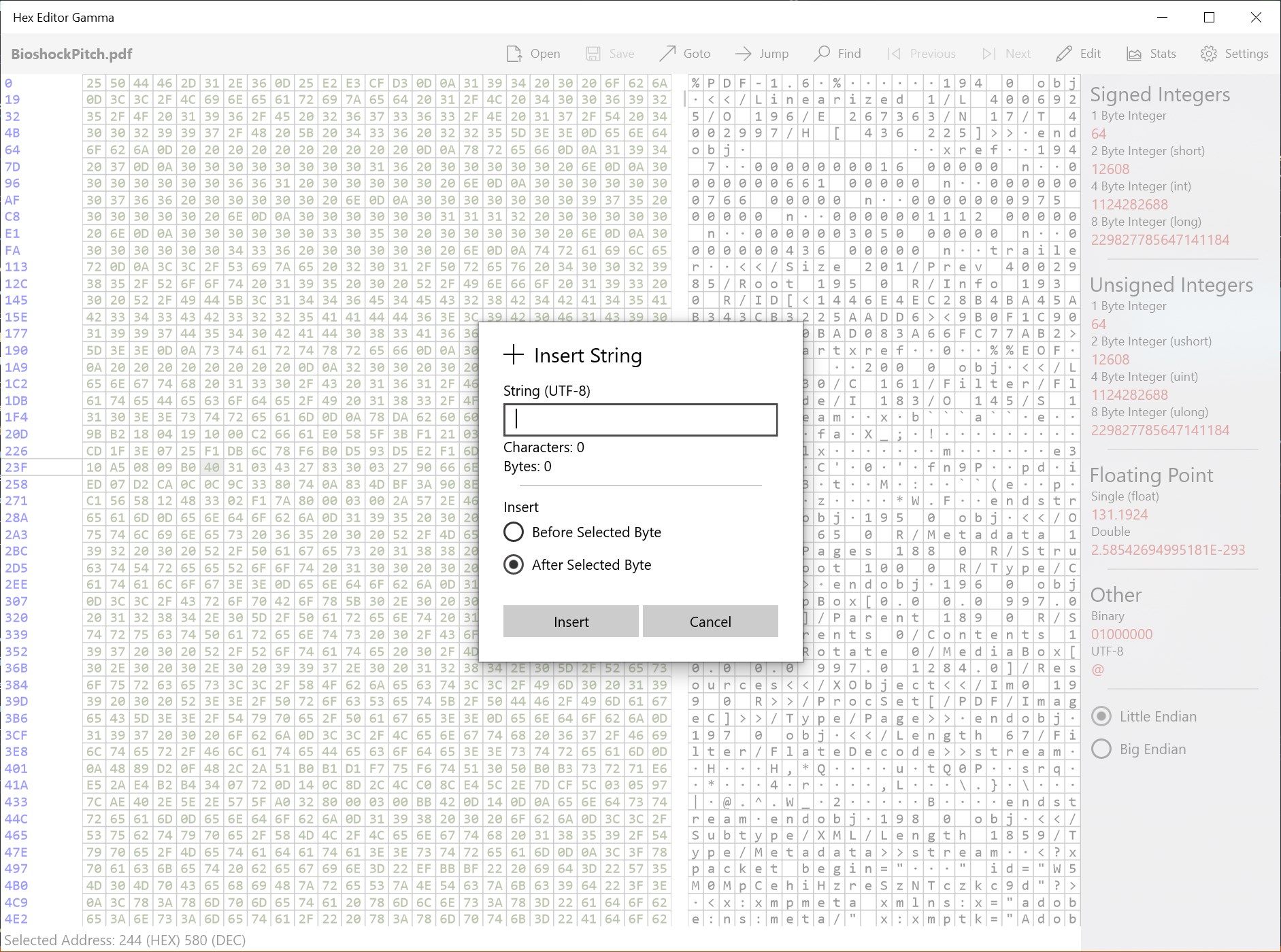Cancel the Insert String dialog
The image size is (1281, 952).
click(710, 622)
